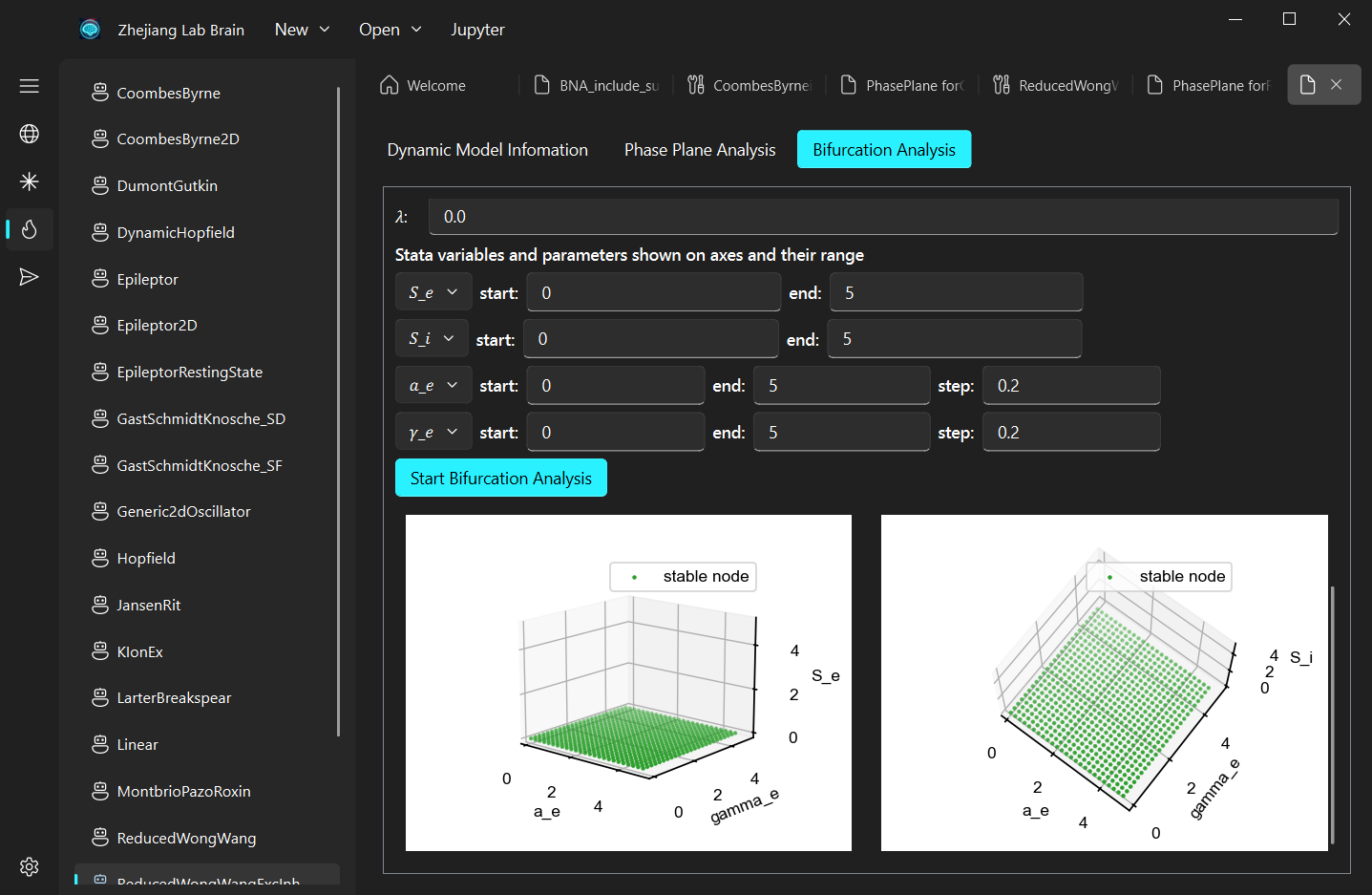Click the γ_e start input field
1372x895 pixels.
pyautogui.click(x=616, y=432)
